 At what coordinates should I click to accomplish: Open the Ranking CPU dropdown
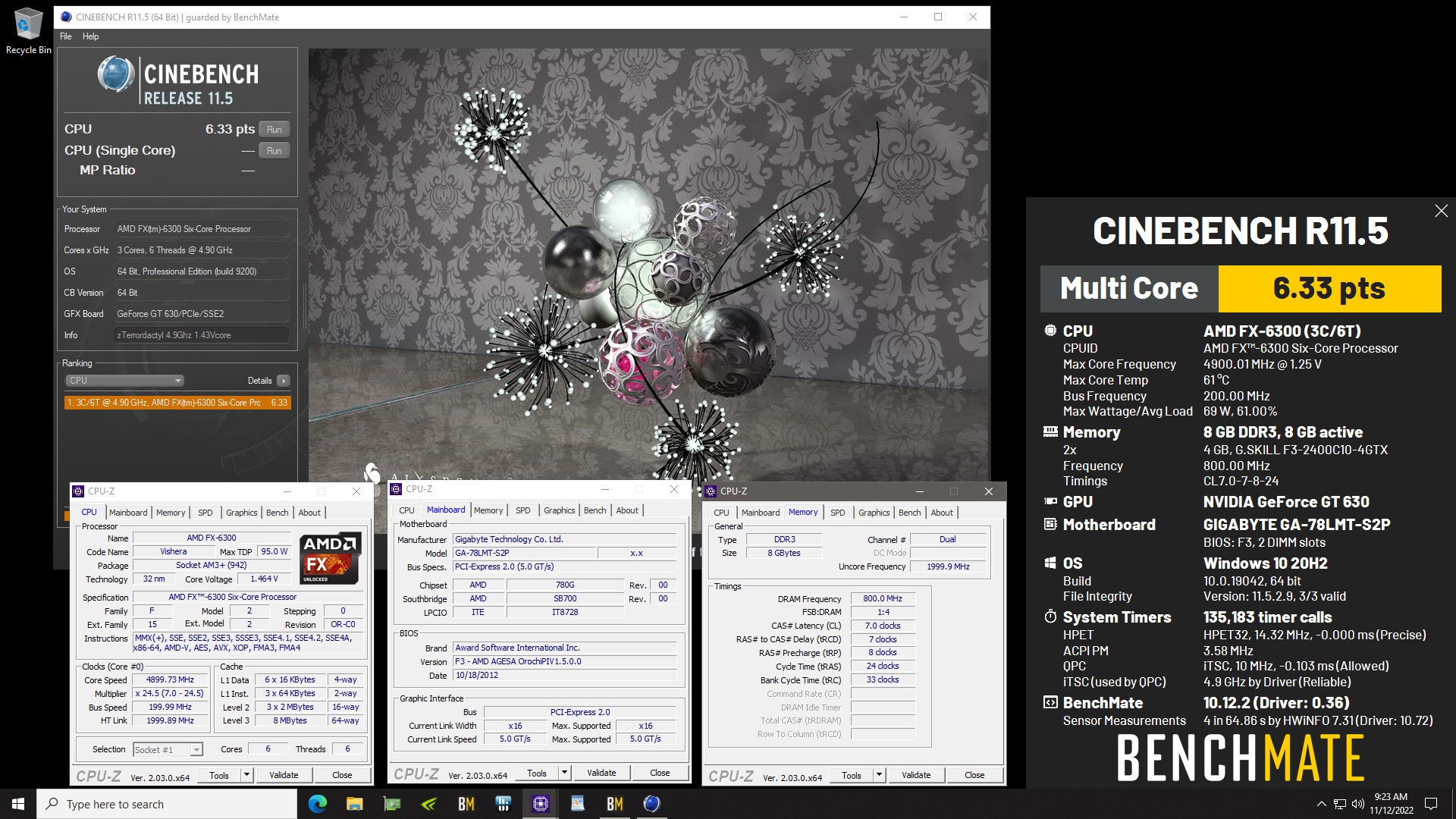click(125, 381)
